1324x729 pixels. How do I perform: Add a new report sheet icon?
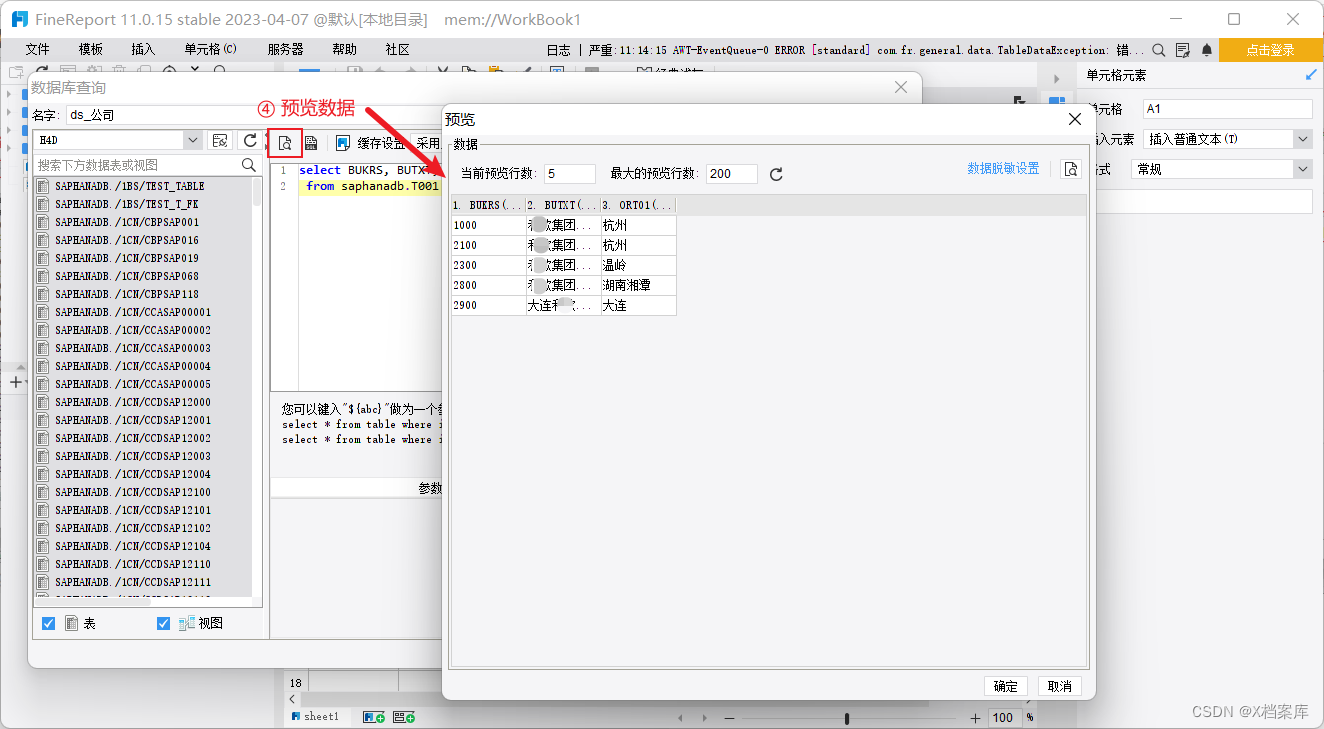pyautogui.click(x=374, y=717)
